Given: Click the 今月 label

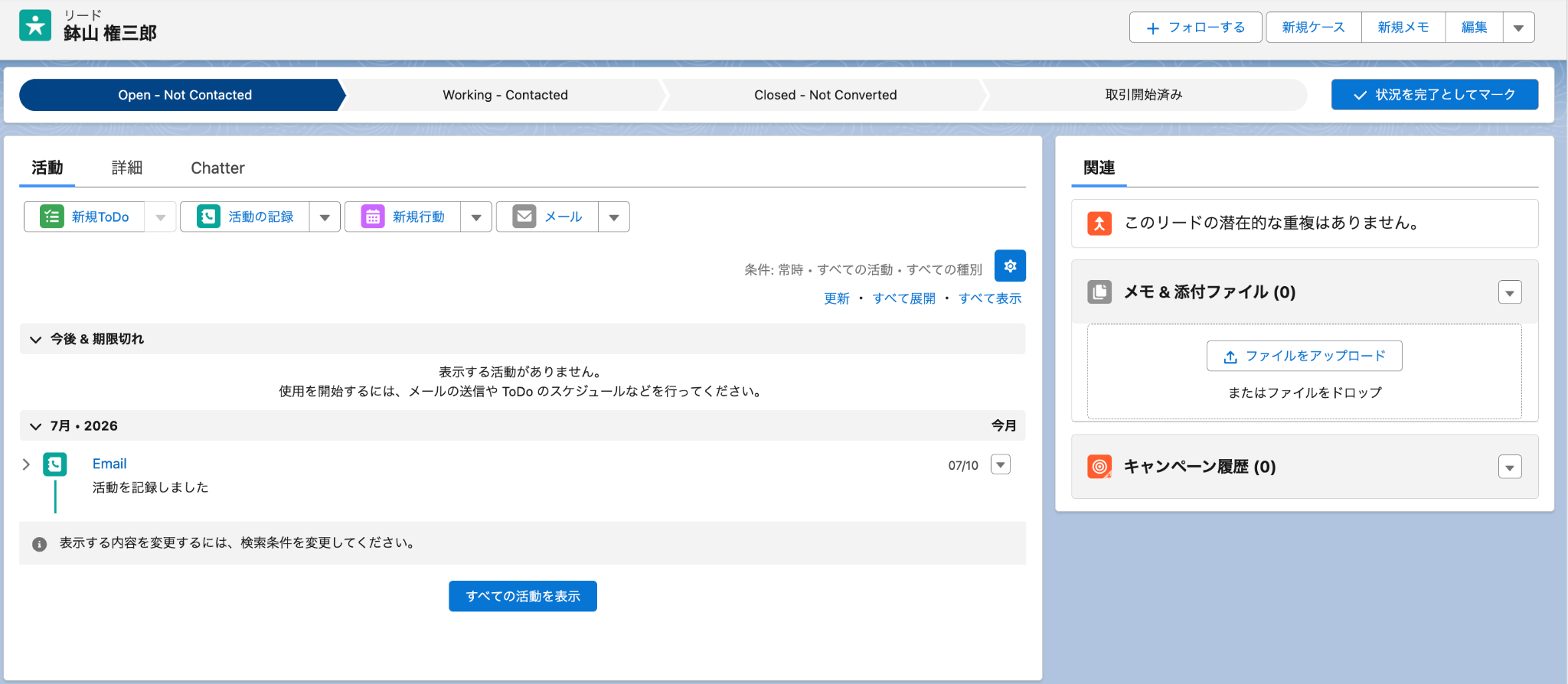Looking at the screenshot, I should tap(1004, 425).
